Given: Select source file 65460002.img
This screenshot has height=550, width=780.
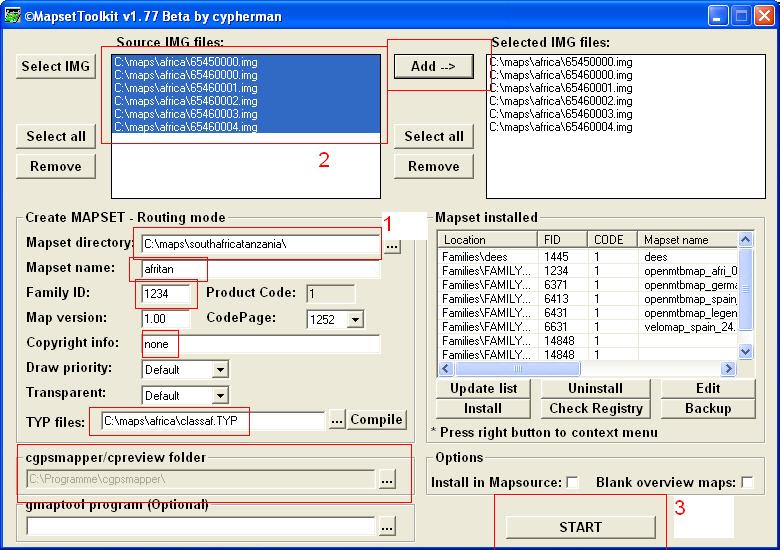Looking at the screenshot, I should tap(246, 101).
